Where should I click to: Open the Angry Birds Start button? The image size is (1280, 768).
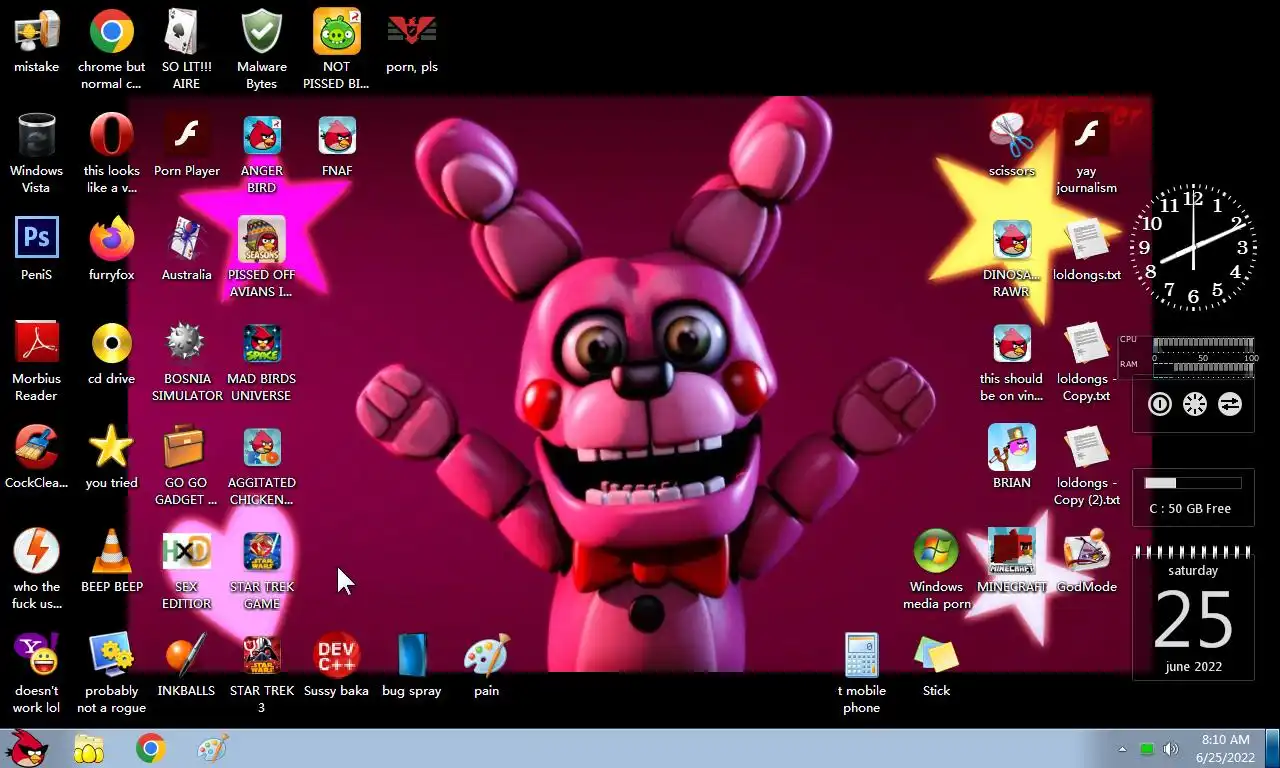click(27, 748)
